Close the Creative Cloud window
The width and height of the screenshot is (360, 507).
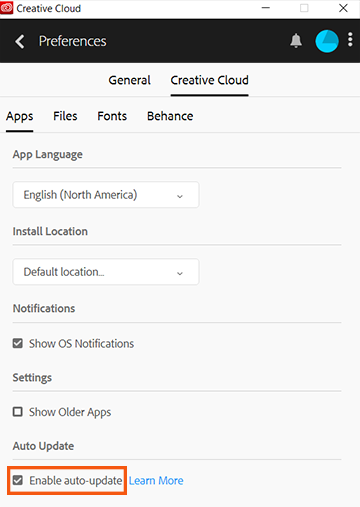click(343, 8)
